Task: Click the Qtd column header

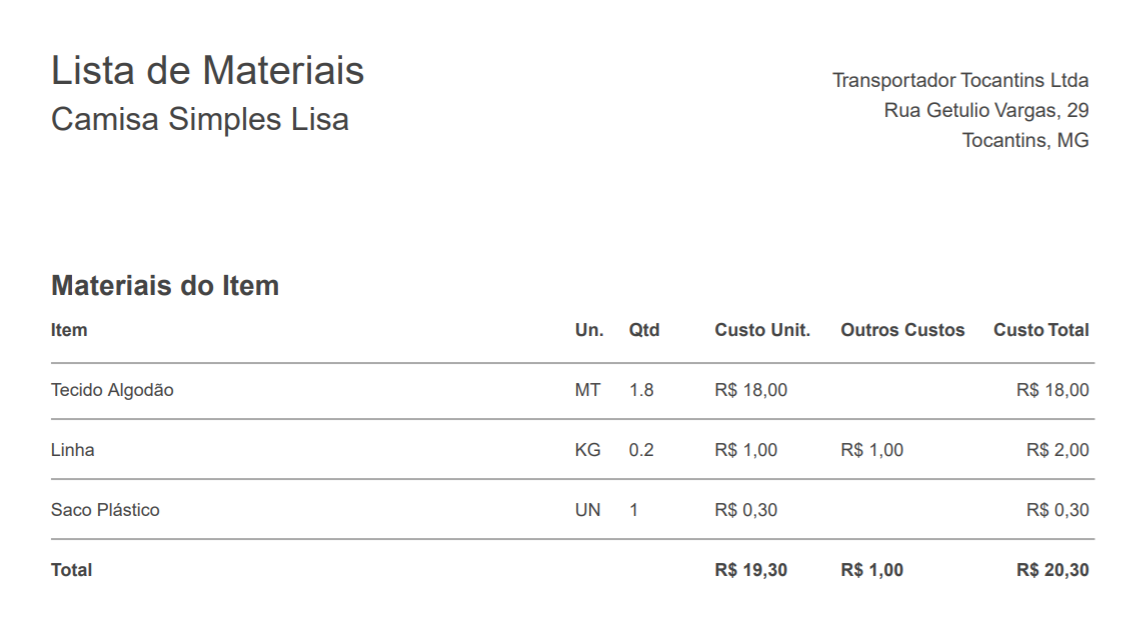Action: tap(644, 330)
